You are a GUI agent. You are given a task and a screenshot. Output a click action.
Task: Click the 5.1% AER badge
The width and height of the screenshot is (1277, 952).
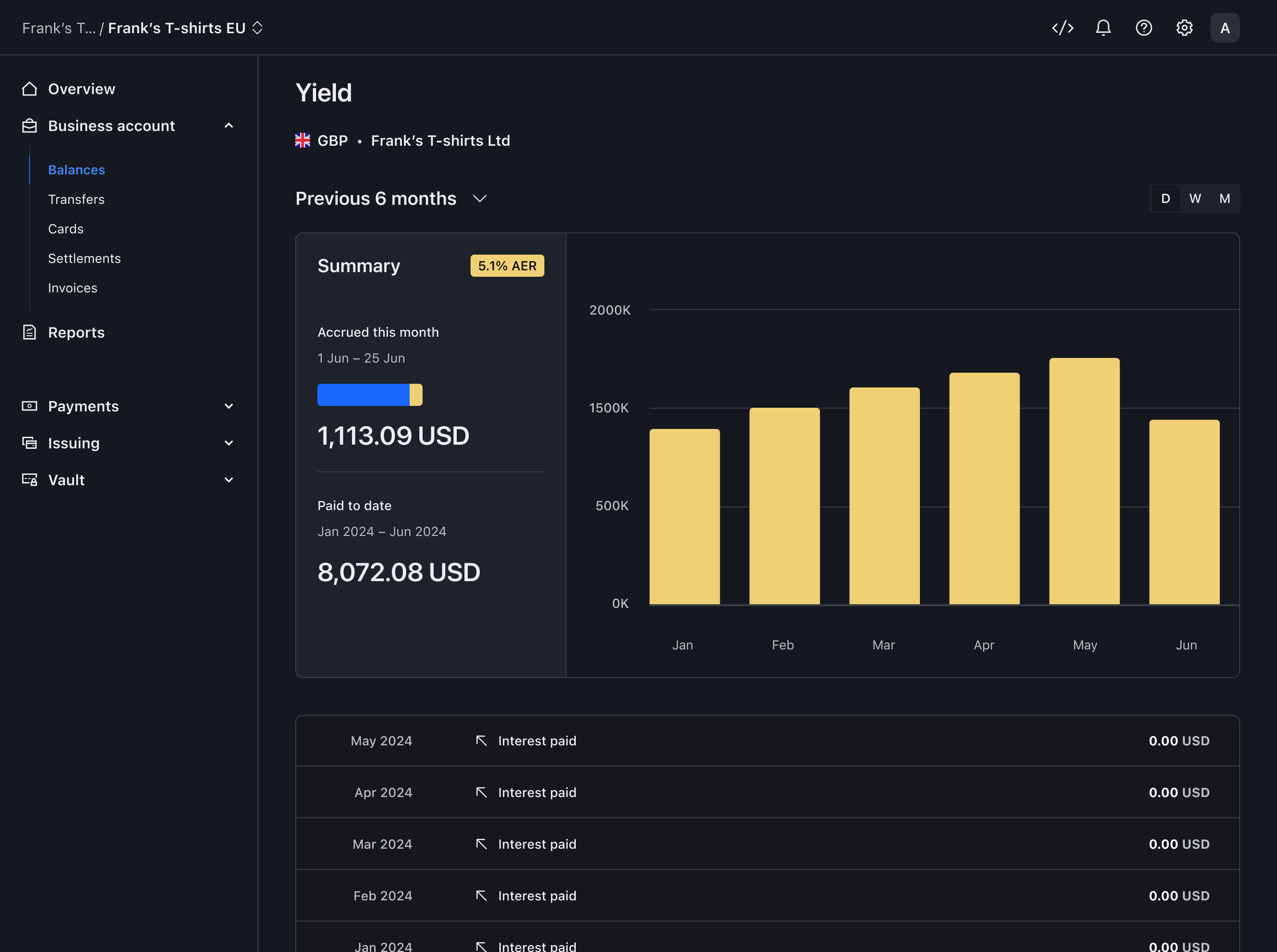[x=507, y=266]
